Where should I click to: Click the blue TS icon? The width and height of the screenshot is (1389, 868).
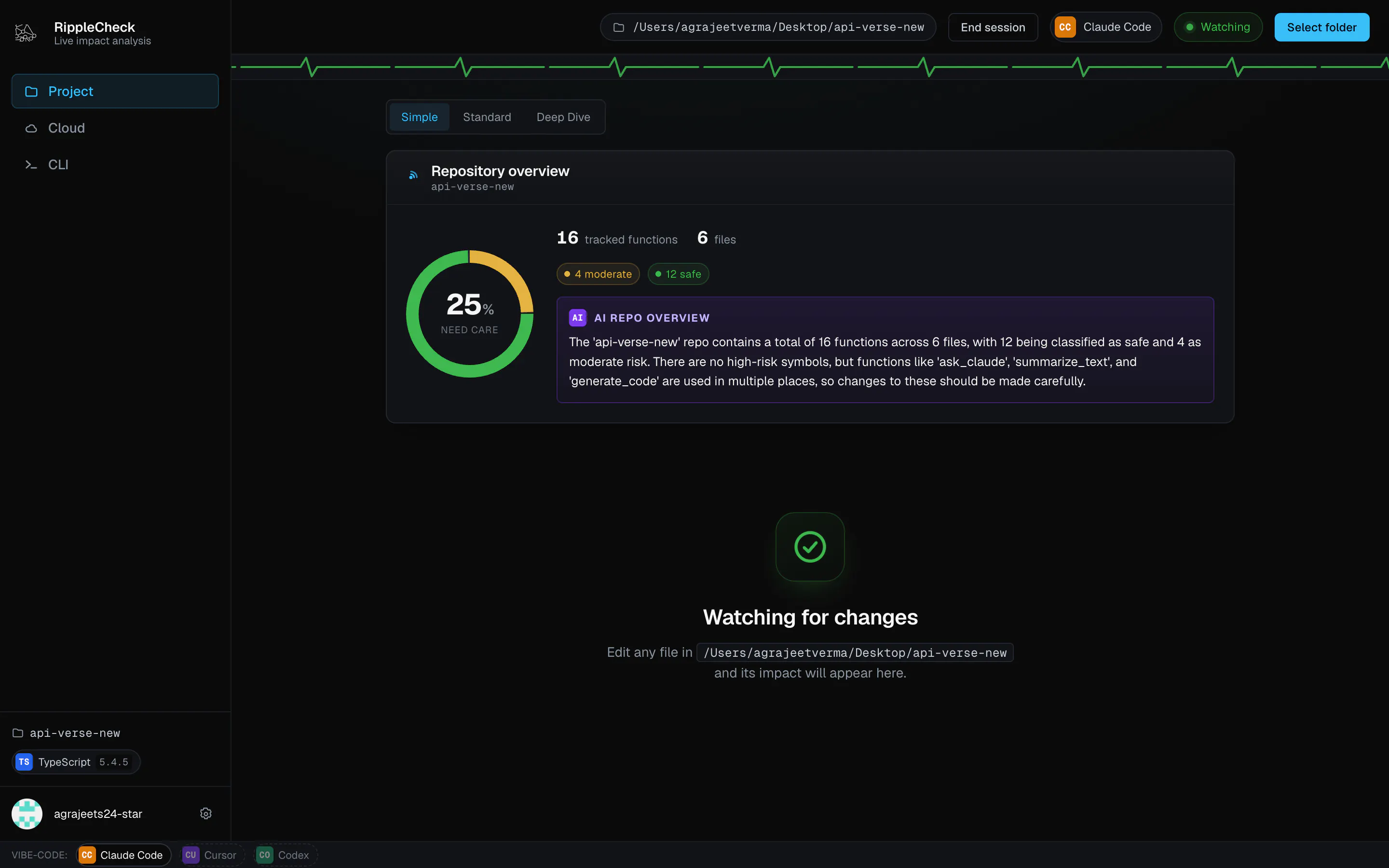point(24,762)
